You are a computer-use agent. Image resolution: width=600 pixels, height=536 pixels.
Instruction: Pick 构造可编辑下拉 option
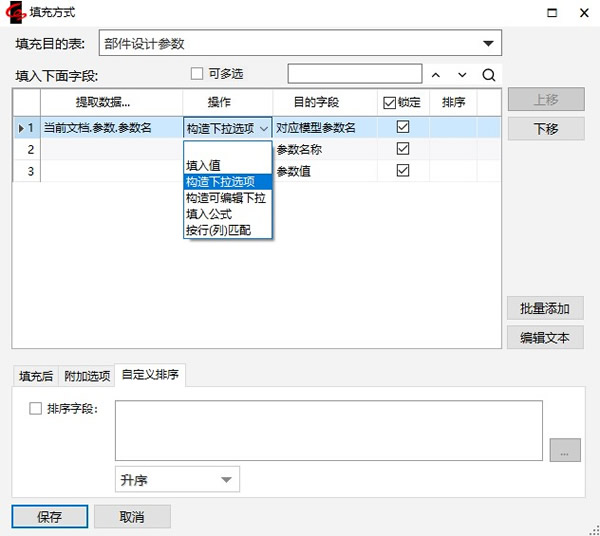coord(227,198)
